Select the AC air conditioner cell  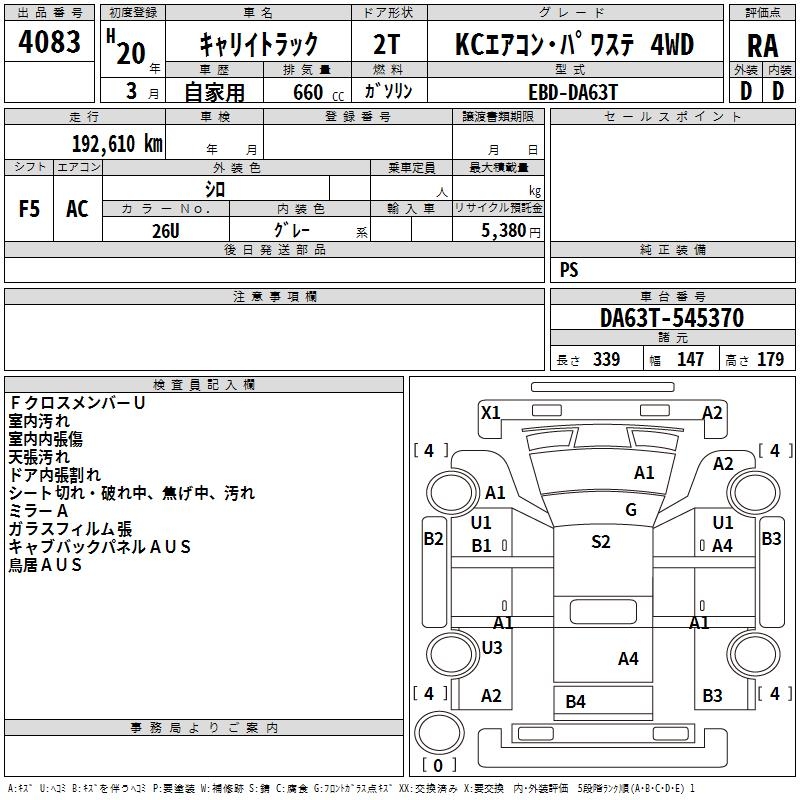pos(77,208)
